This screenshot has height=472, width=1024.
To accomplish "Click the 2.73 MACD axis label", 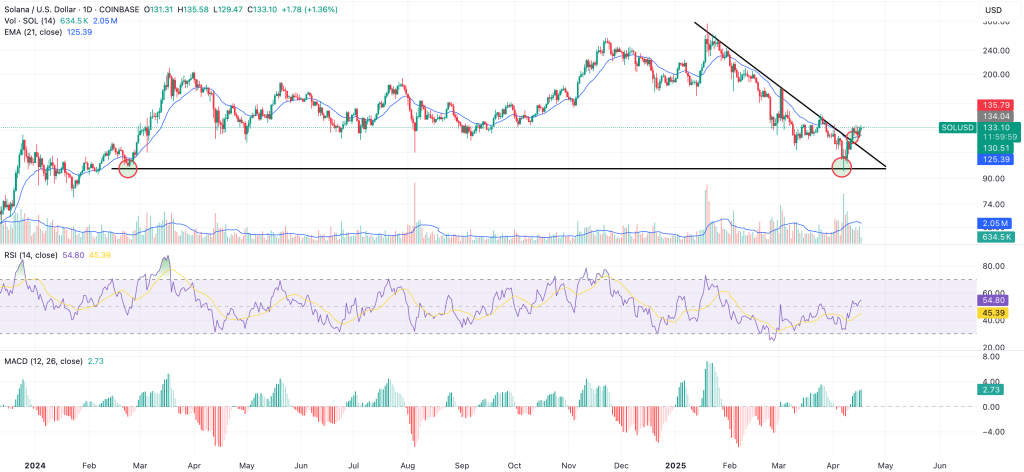I will 991,389.
